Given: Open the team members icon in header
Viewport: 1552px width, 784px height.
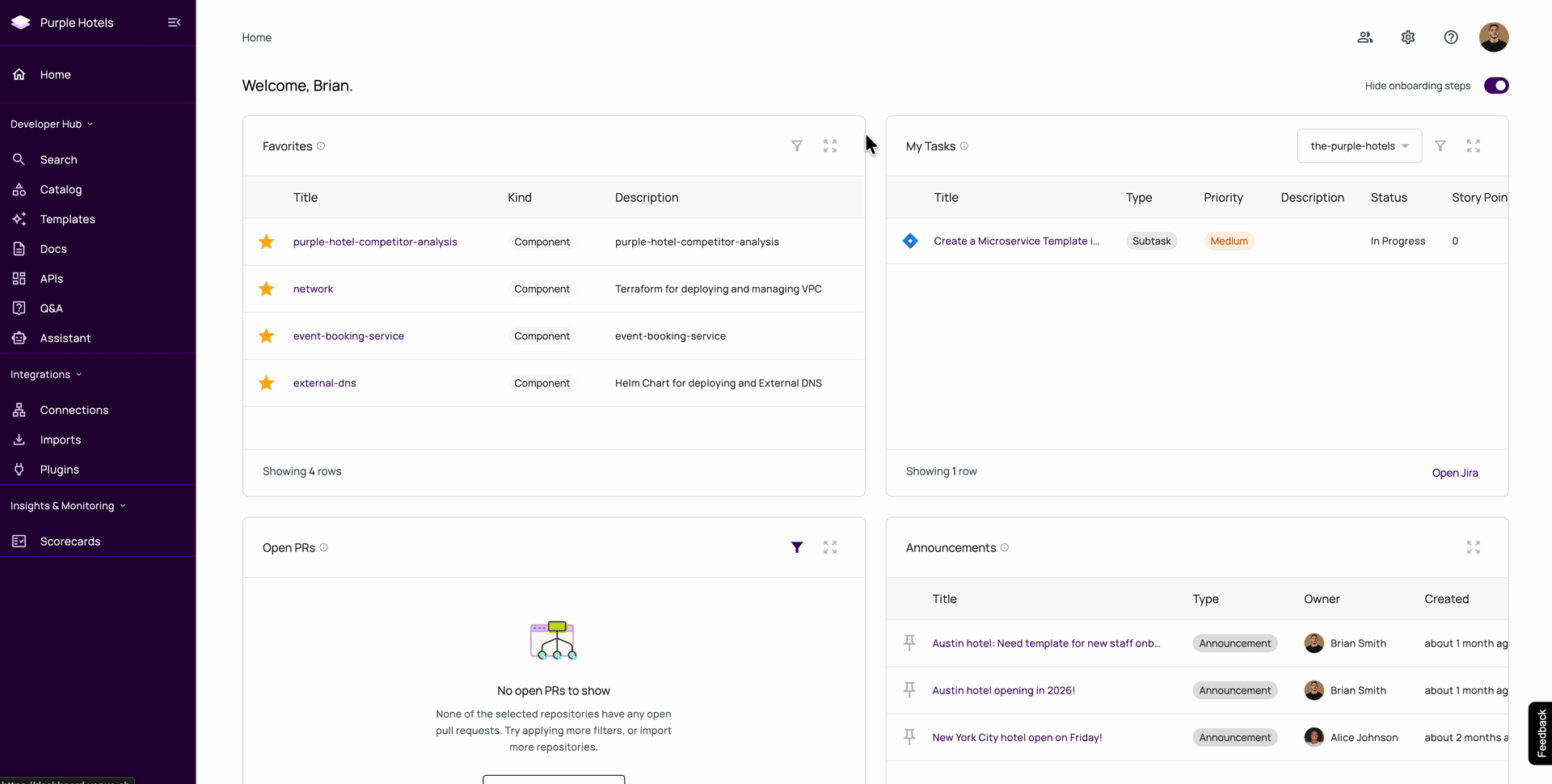Looking at the screenshot, I should 1365,37.
